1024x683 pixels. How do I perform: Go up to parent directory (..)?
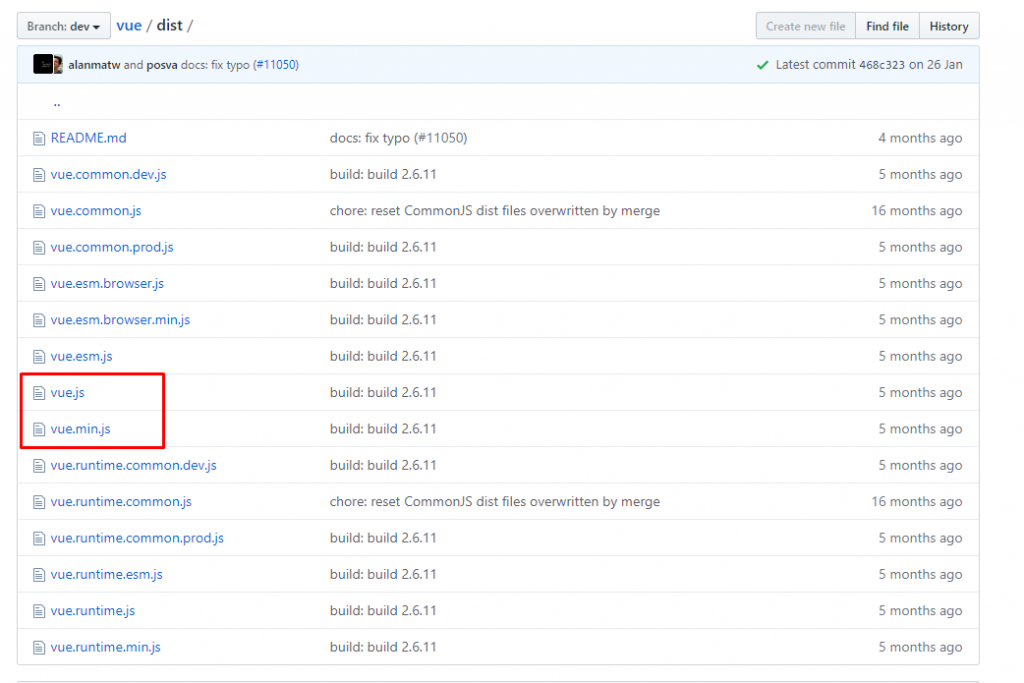[x=57, y=102]
